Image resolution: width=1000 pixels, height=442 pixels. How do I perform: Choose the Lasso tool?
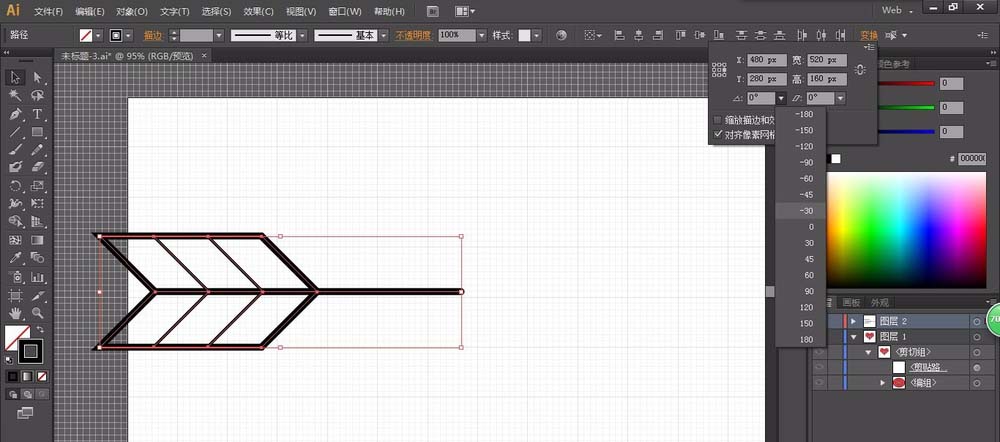click(x=38, y=96)
